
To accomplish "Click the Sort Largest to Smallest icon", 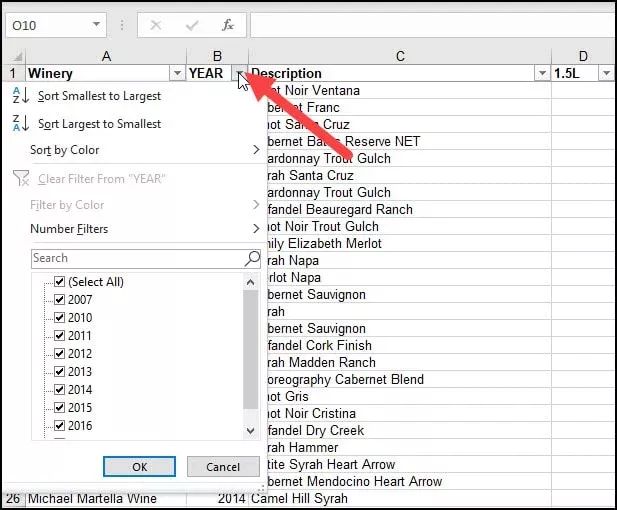I will point(19,123).
